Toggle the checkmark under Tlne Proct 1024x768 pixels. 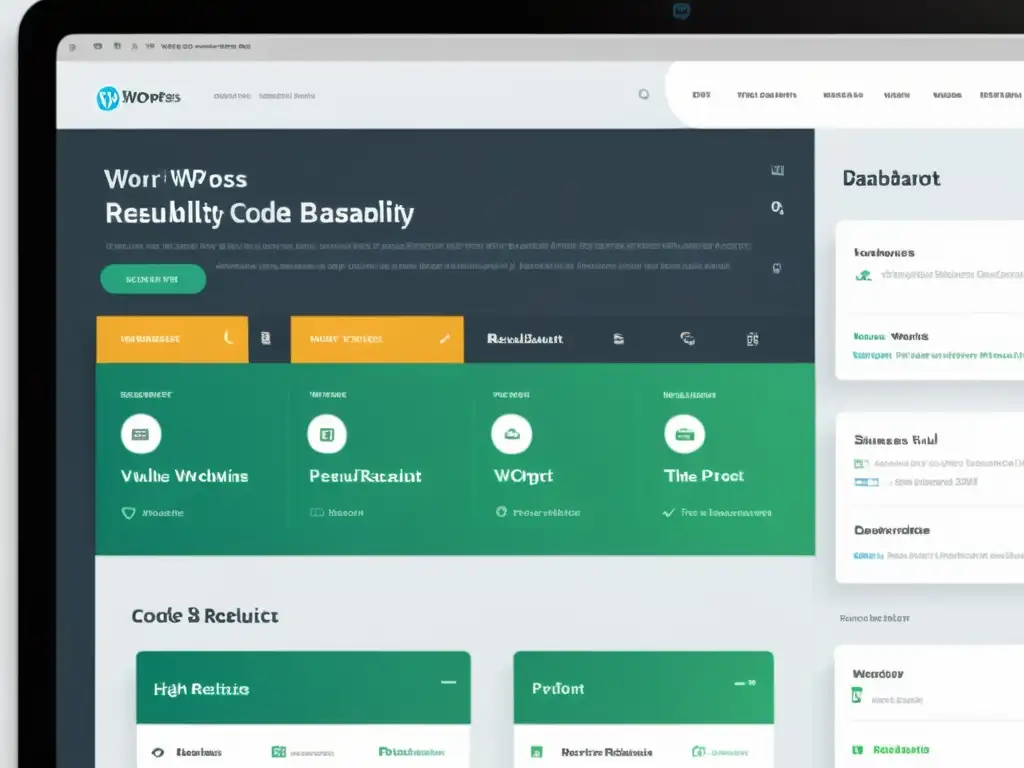(669, 513)
